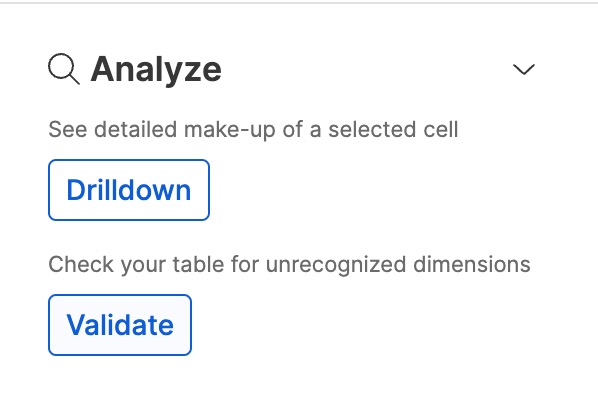Click the magnifying glass Analyze icon
This screenshot has width=598, height=396.
point(64,69)
